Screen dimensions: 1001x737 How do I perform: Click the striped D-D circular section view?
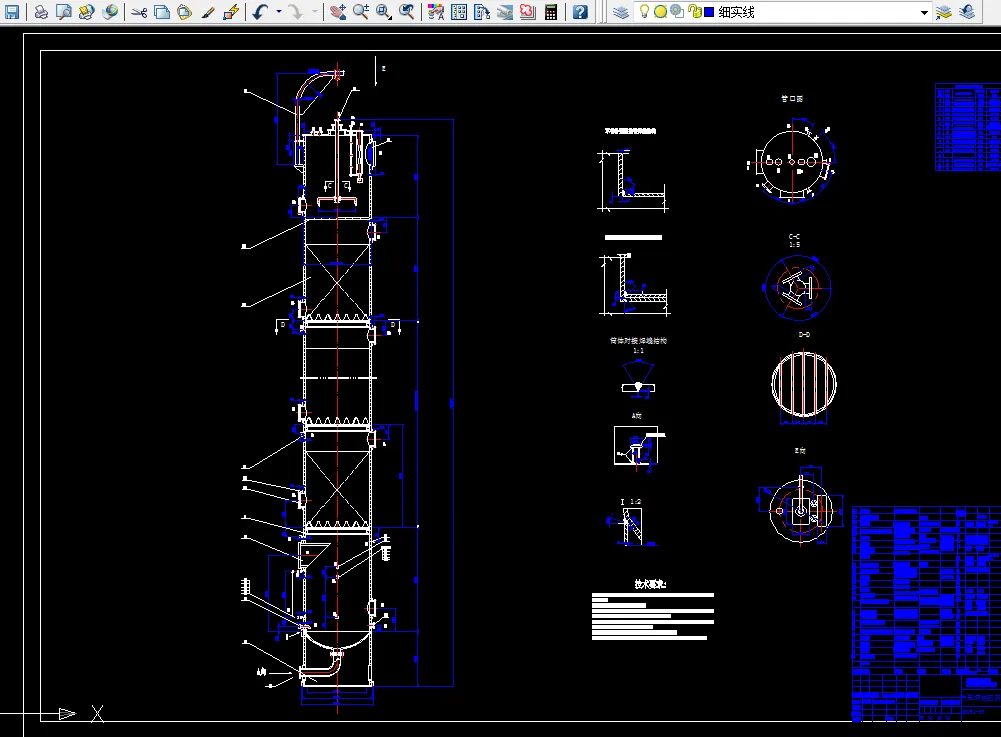point(804,384)
